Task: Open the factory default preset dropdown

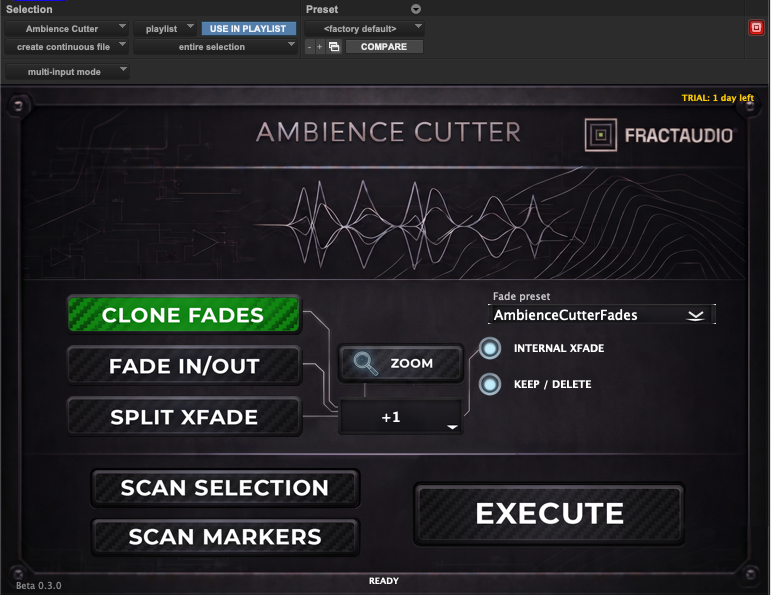Action: tap(364, 29)
